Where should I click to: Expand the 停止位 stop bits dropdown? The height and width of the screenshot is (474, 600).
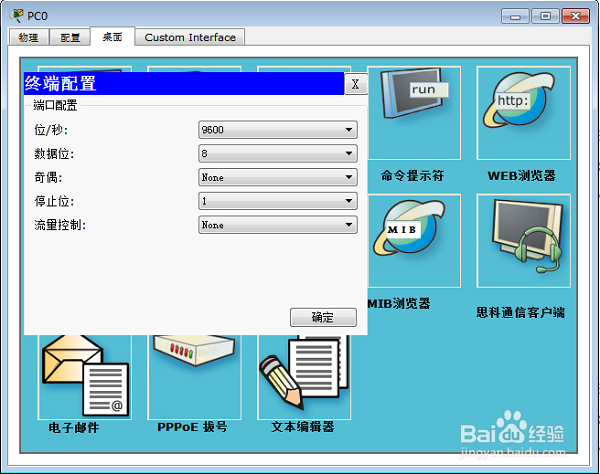(278, 201)
